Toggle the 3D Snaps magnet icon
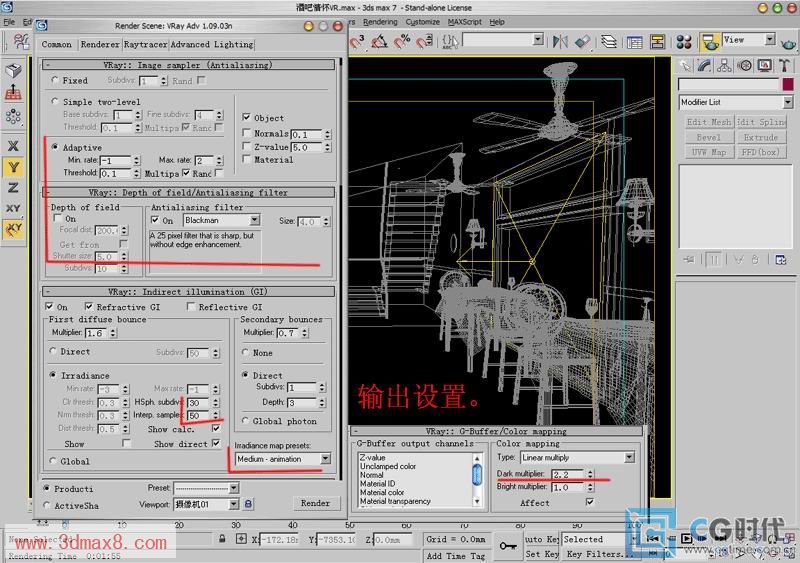 [356, 41]
